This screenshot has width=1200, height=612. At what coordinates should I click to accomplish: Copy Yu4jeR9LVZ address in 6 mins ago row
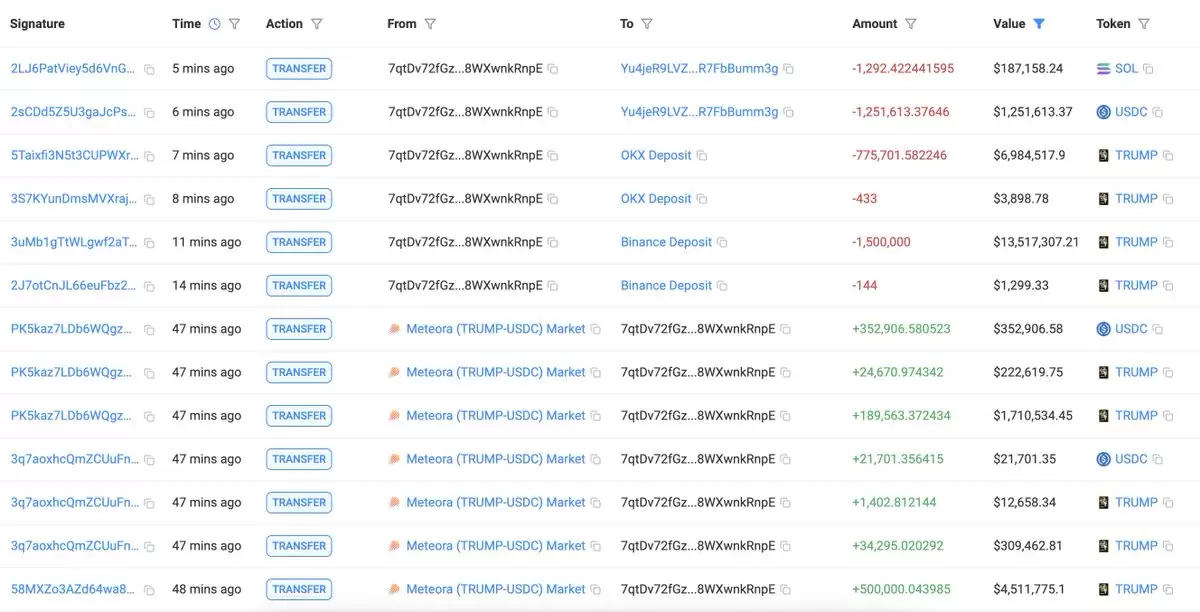tap(788, 113)
